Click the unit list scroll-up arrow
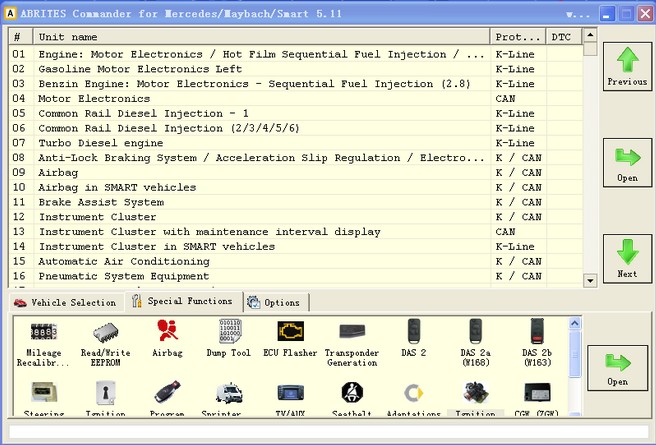Viewport: 656px width, 445px height. pos(590,35)
